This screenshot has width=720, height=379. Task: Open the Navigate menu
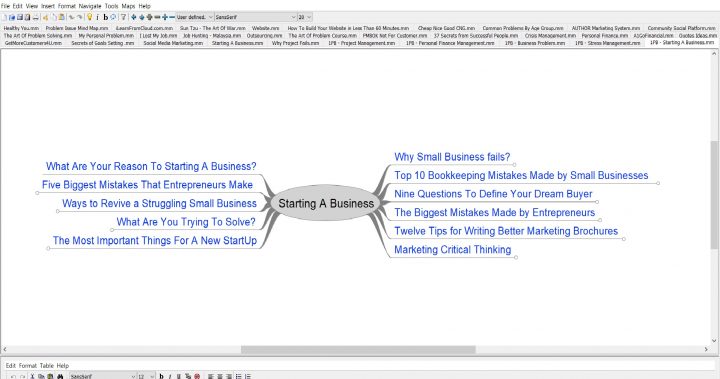coord(90,6)
